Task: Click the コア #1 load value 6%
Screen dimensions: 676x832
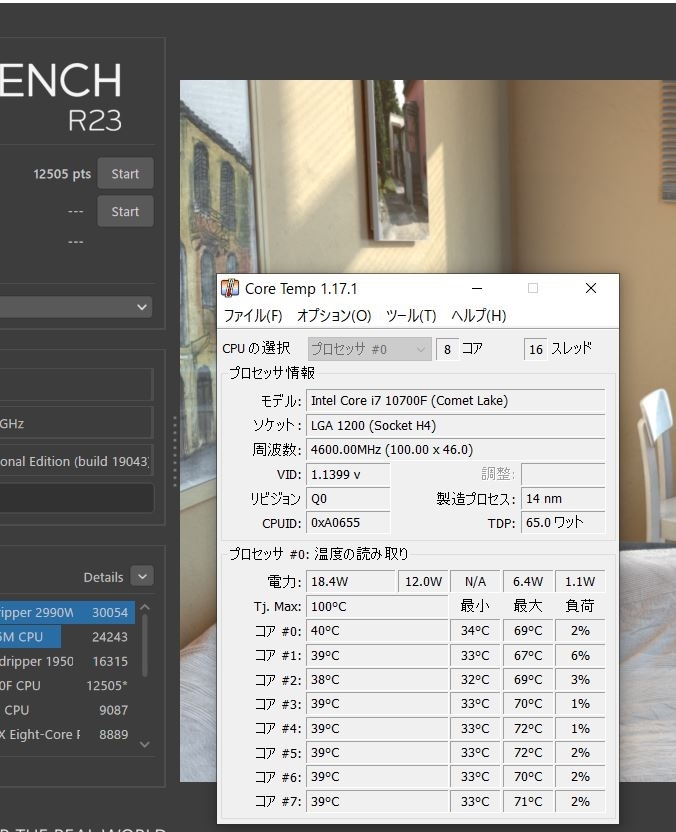Action: [580, 655]
